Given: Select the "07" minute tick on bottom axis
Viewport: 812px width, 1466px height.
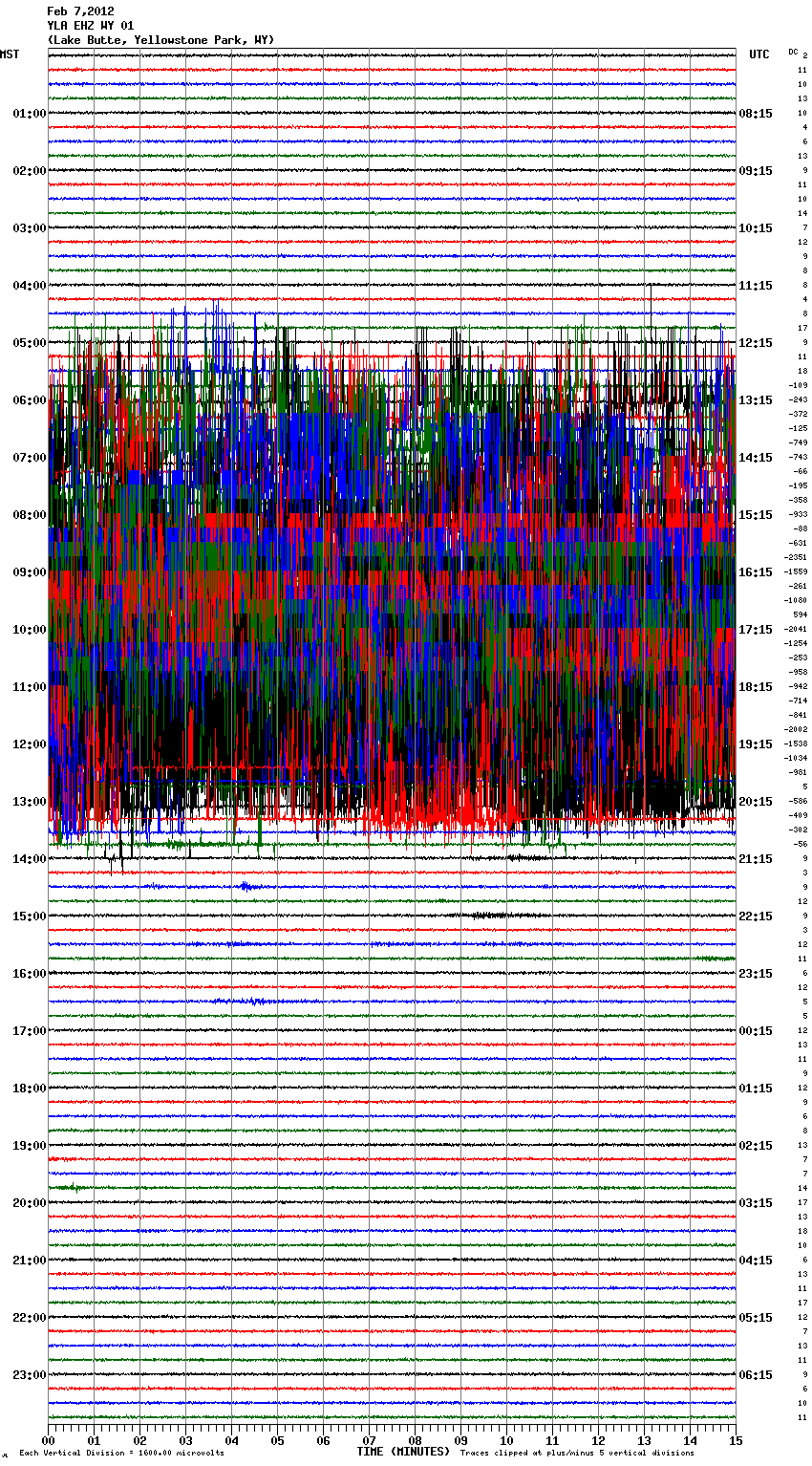Looking at the screenshot, I should point(369,1440).
